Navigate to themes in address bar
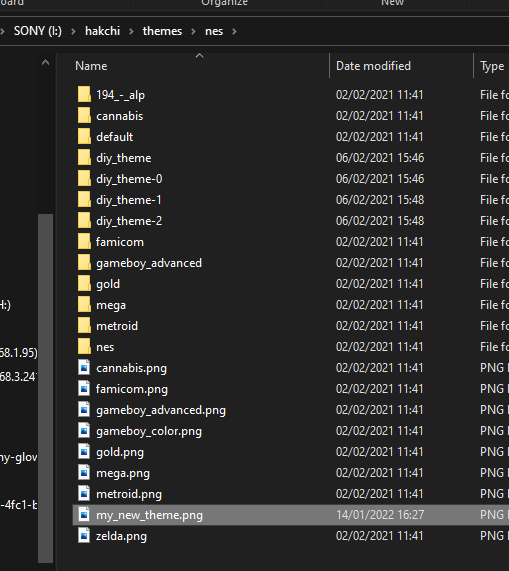 pos(162,31)
